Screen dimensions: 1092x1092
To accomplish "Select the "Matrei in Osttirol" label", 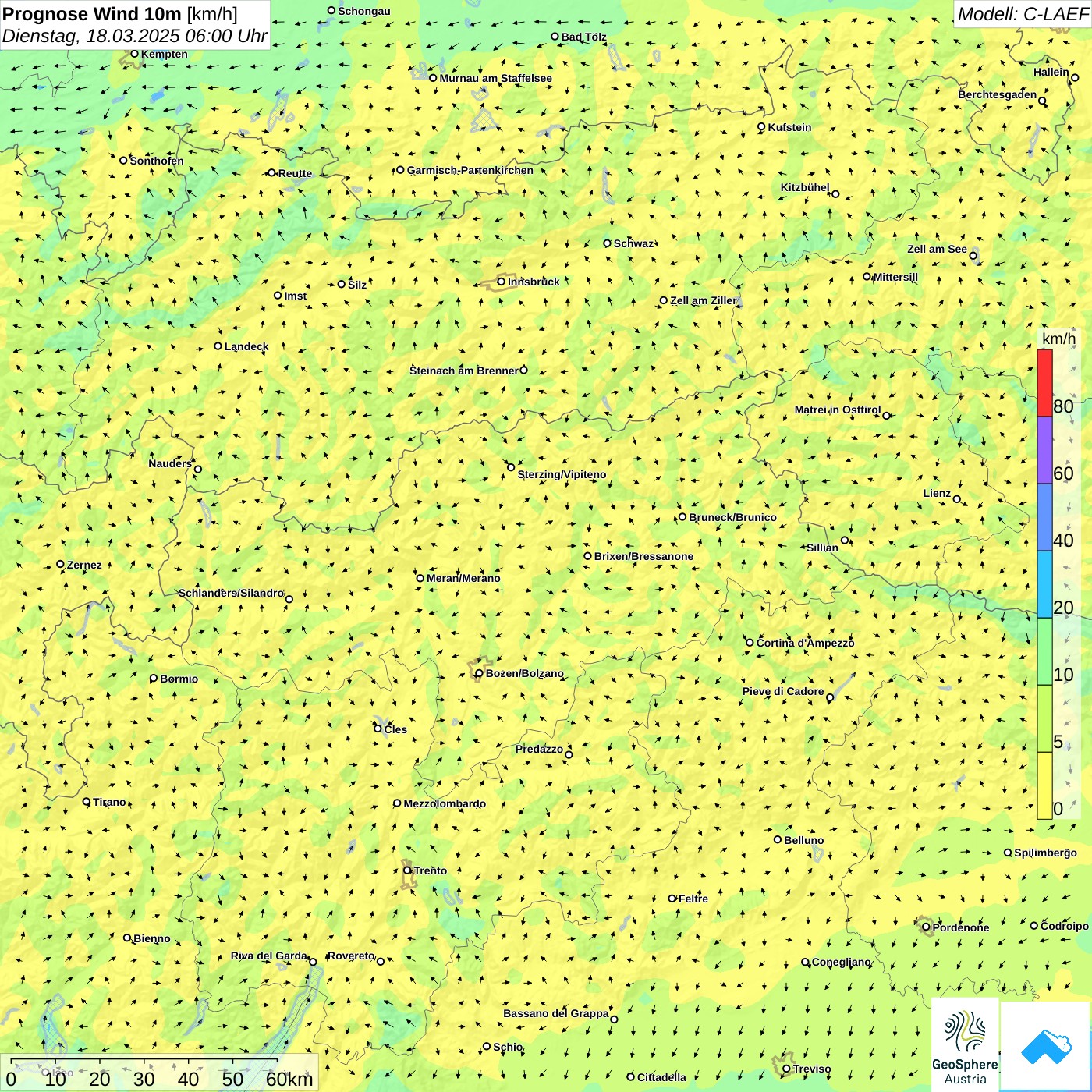I will coord(838,409).
